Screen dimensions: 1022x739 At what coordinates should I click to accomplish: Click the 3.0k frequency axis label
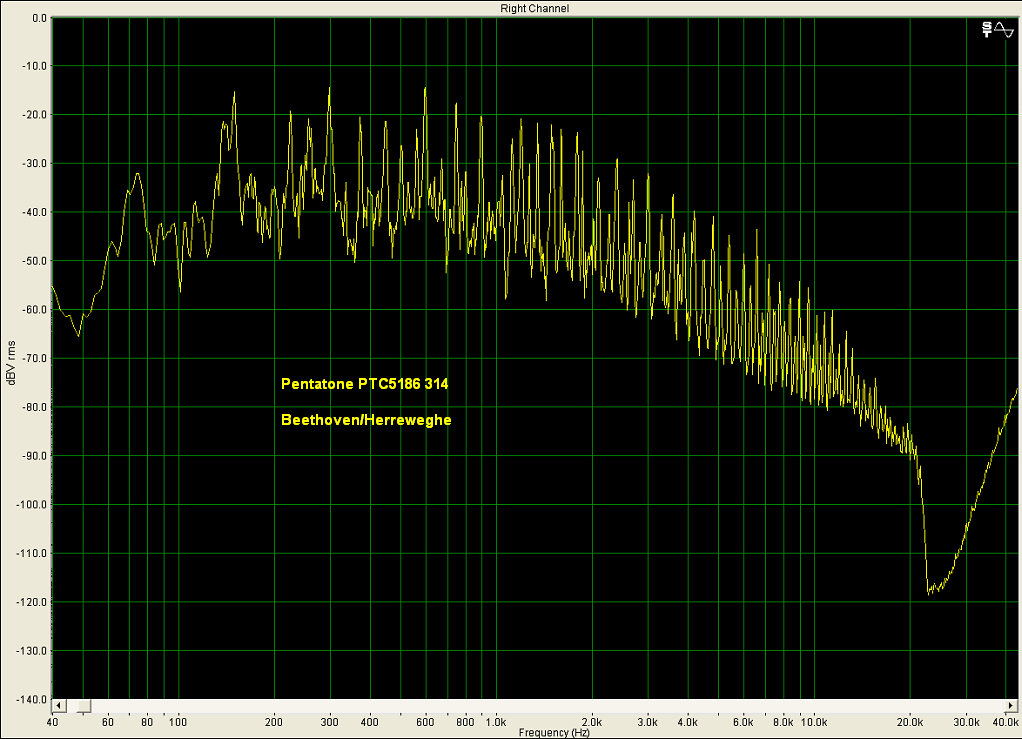[x=648, y=722]
